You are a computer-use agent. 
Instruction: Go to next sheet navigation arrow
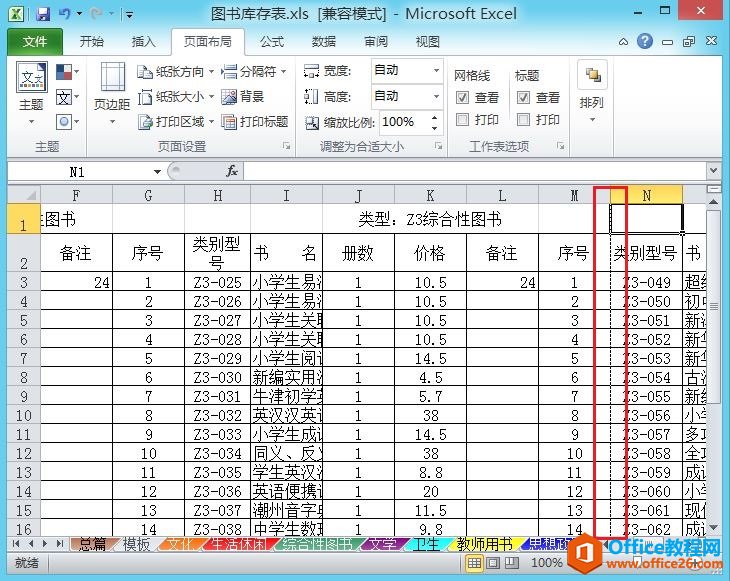point(45,543)
